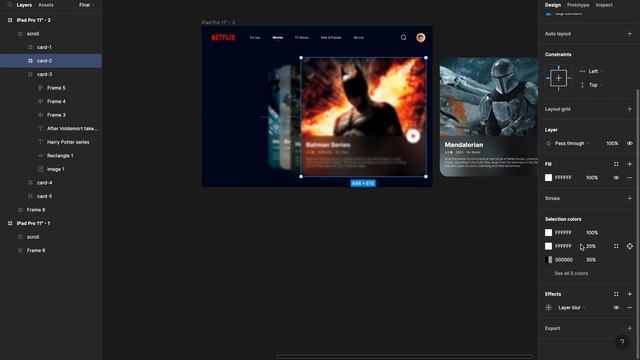Open the Layer blur effect type dropdown
Viewport: 640px width, 360px height.
[572, 308]
